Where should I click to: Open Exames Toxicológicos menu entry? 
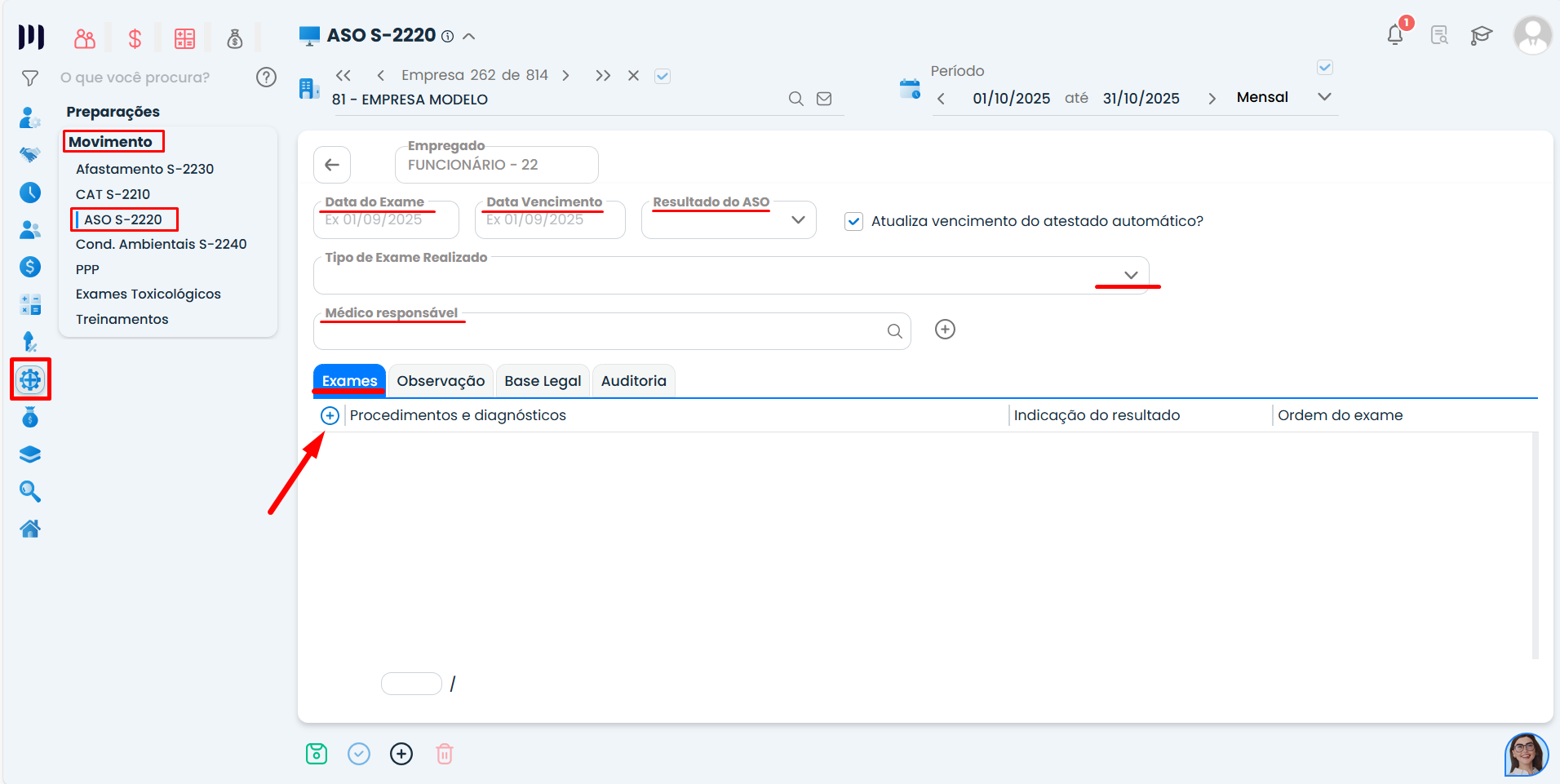pos(148,294)
